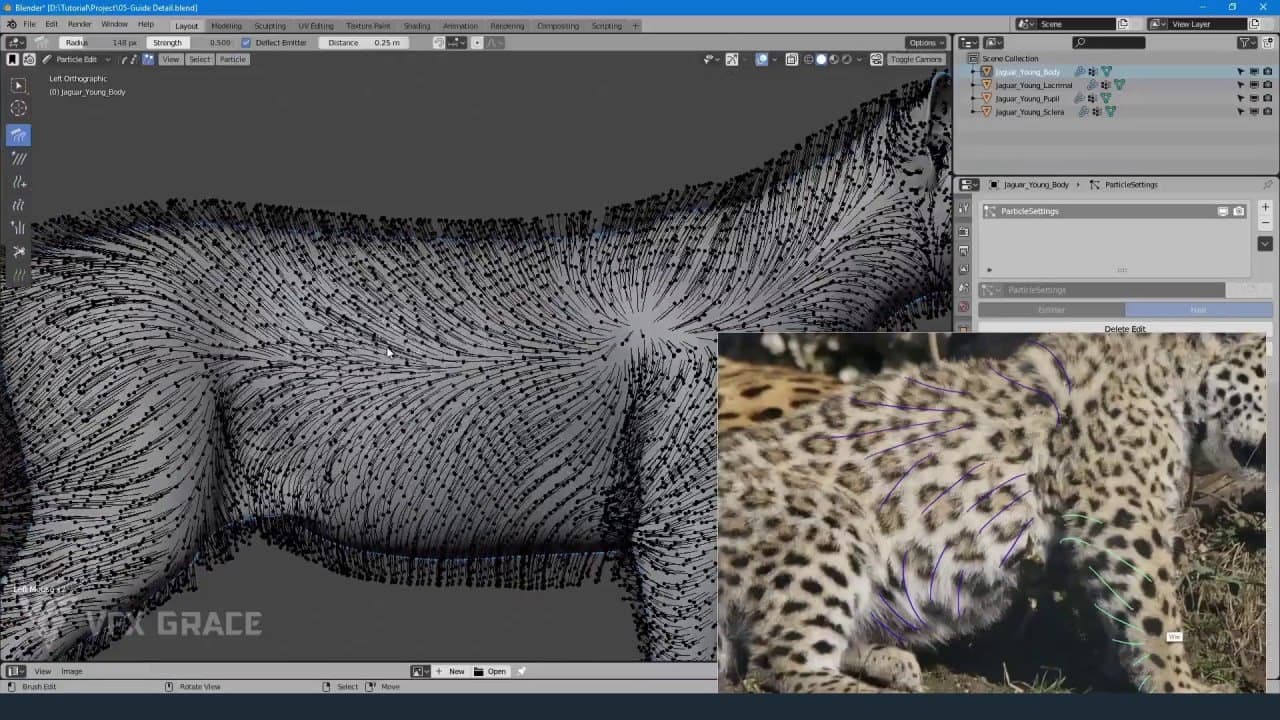Remove the selected particle system slot
This screenshot has height=720, width=1280.
click(1265, 222)
